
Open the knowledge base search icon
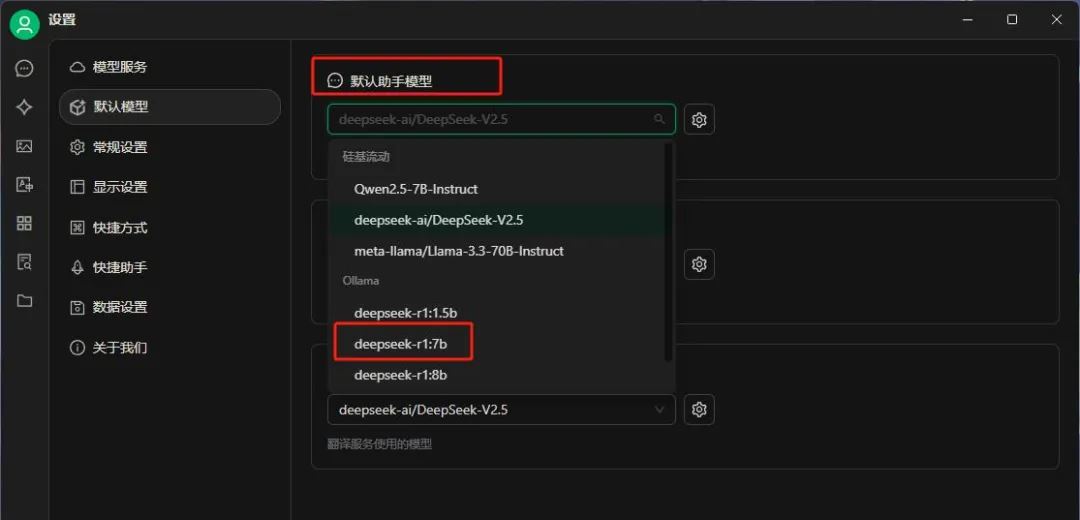click(x=25, y=262)
